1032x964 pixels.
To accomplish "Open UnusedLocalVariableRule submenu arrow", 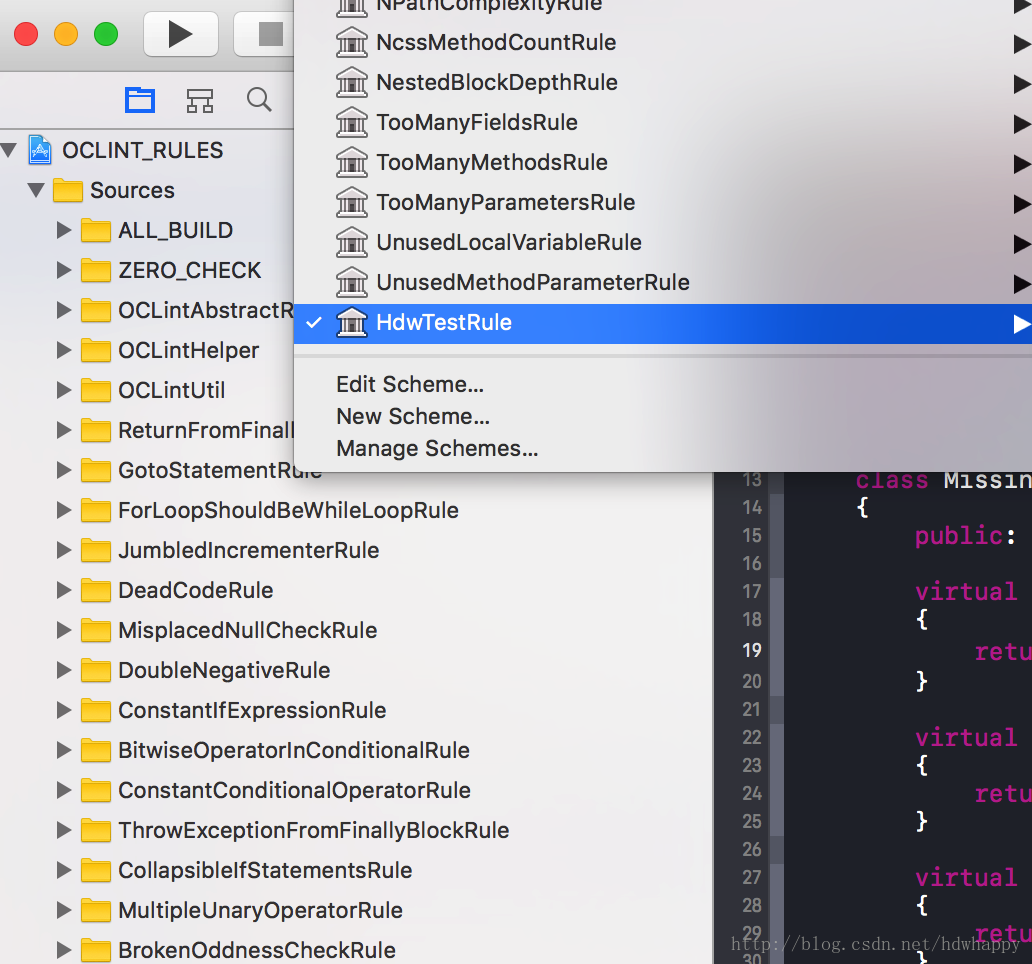I will pyautogui.click(x=1022, y=243).
